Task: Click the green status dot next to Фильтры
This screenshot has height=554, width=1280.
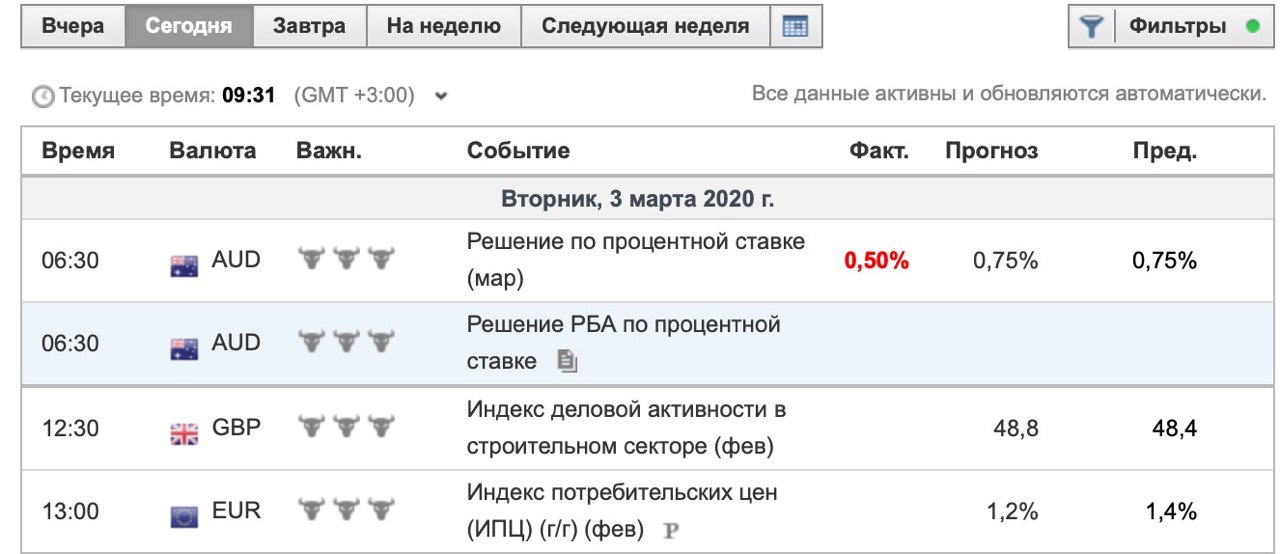Action: (1253, 27)
